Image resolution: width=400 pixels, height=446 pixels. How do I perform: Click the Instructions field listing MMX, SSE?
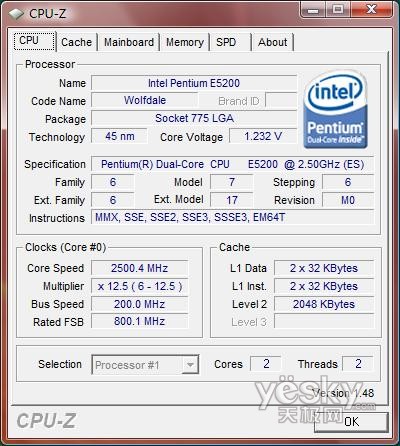[233, 217]
